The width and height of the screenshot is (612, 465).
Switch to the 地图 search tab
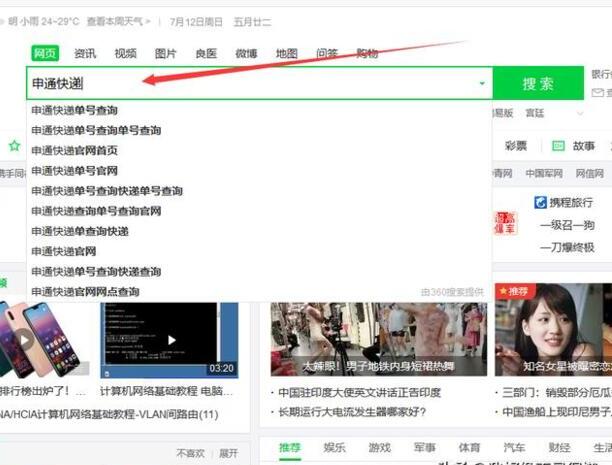287,53
